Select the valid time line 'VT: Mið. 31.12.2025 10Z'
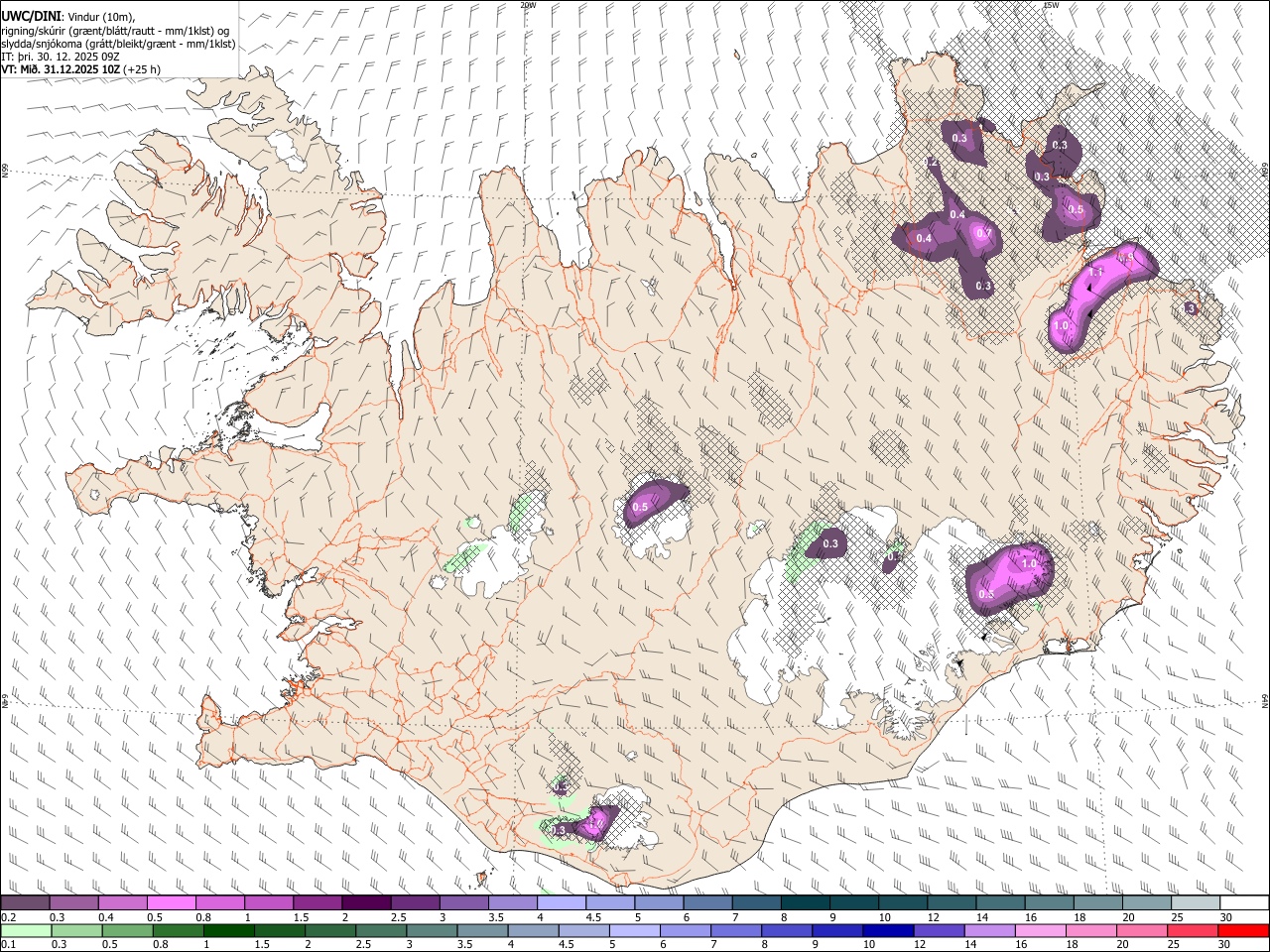 [62, 69]
